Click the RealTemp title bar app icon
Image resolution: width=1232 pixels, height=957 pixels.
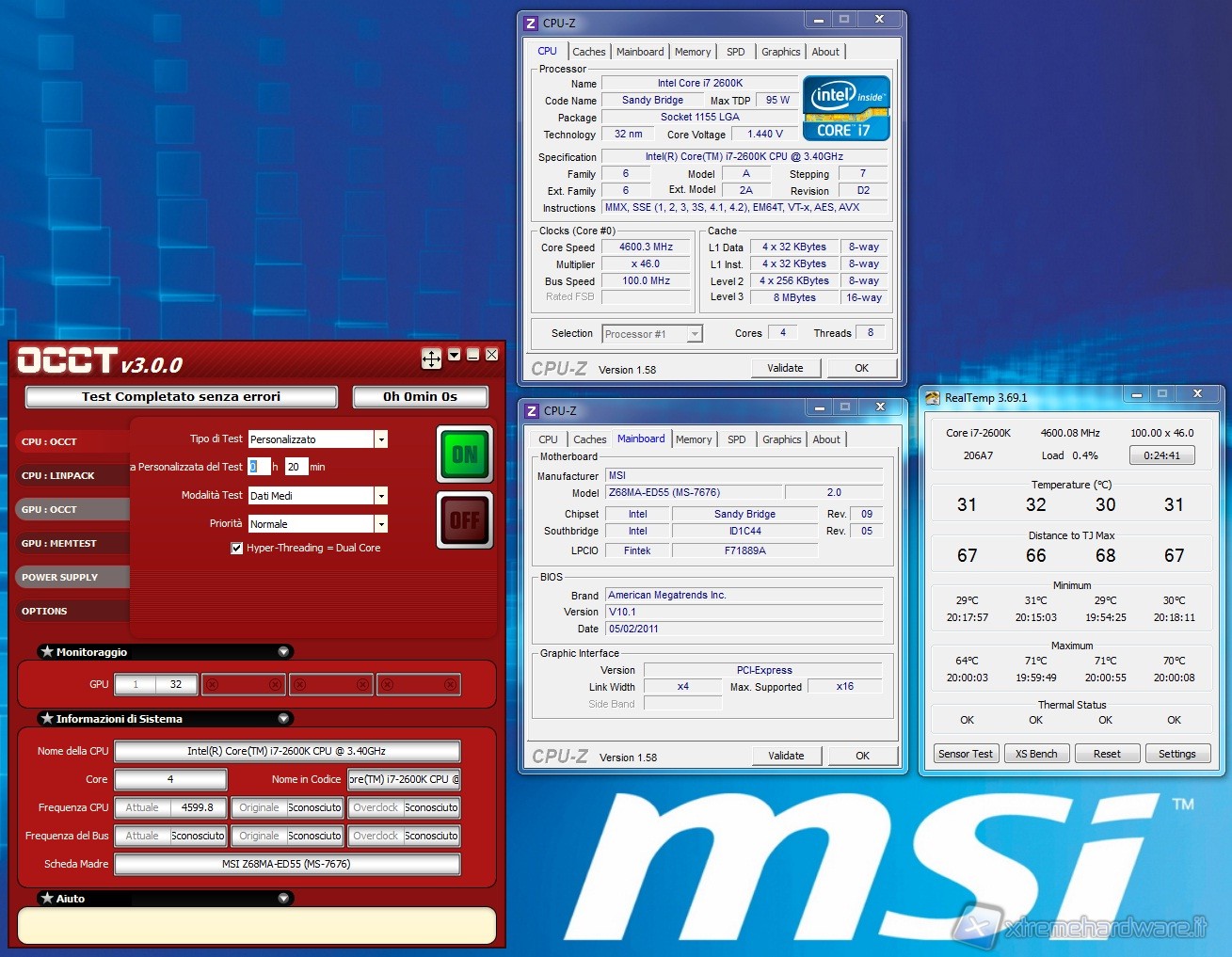(x=933, y=398)
